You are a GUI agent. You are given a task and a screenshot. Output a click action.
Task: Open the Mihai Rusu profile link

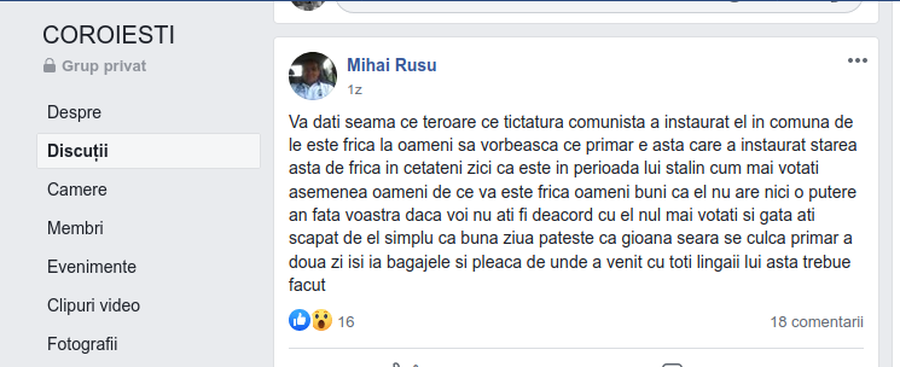(x=391, y=65)
